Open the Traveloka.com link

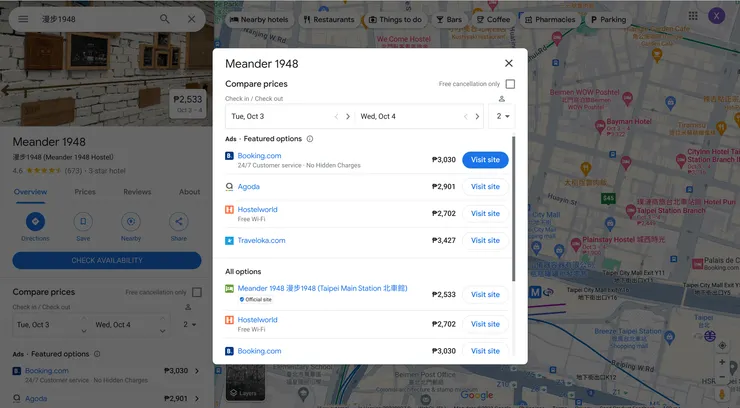[x=261, y=241]
